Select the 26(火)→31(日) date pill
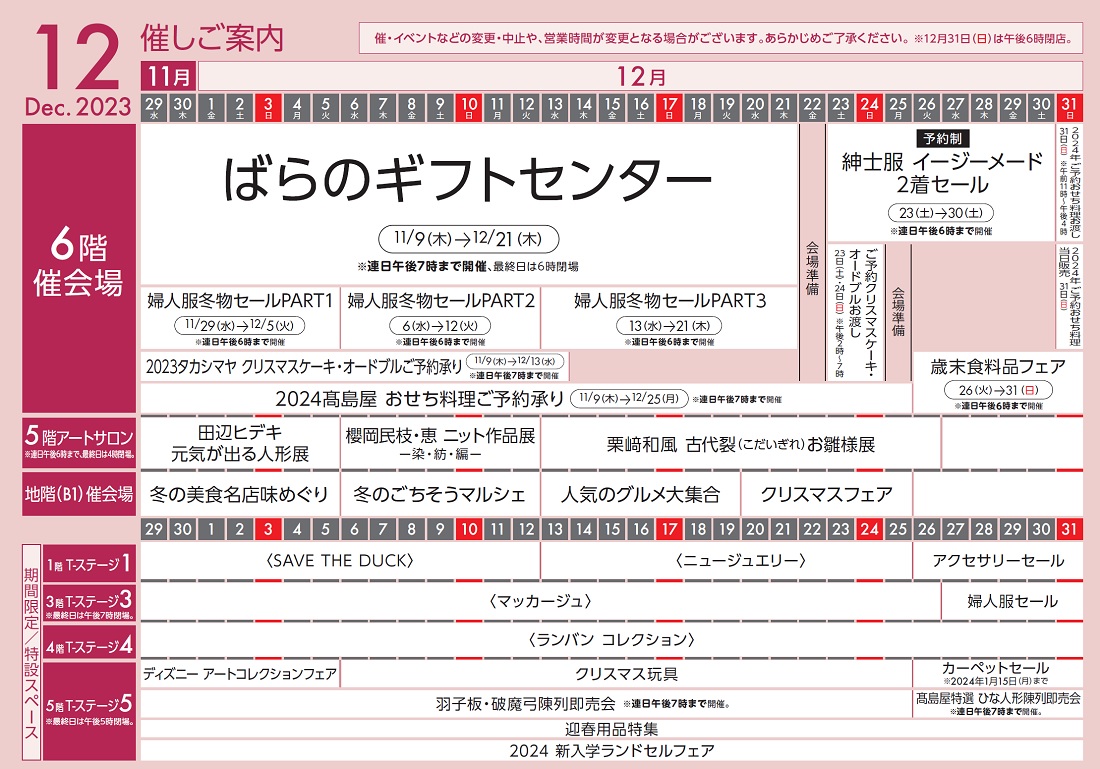The image size is (1100, 769). click(x=998, y=390)
